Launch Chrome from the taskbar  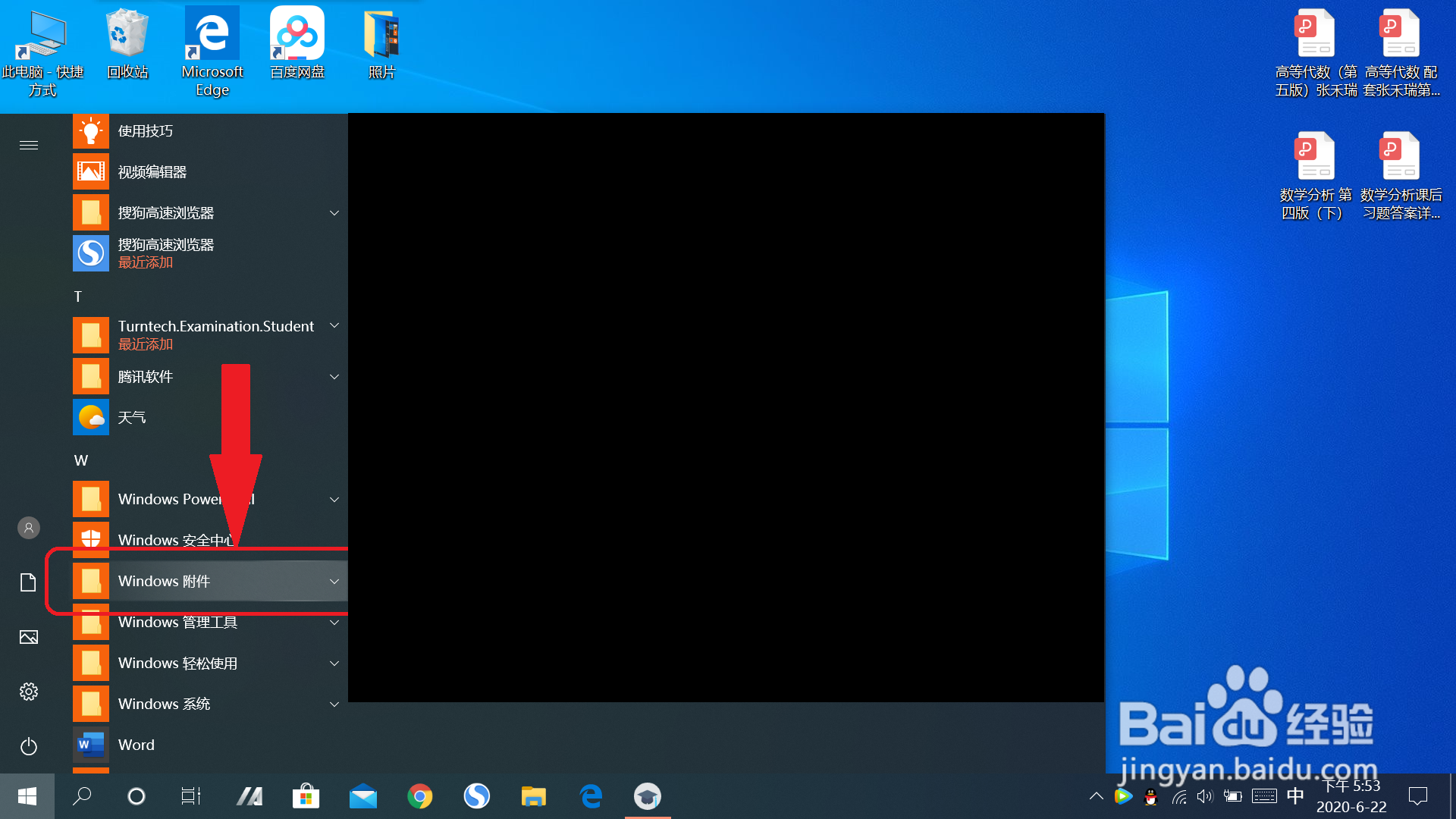pos(420,796)
